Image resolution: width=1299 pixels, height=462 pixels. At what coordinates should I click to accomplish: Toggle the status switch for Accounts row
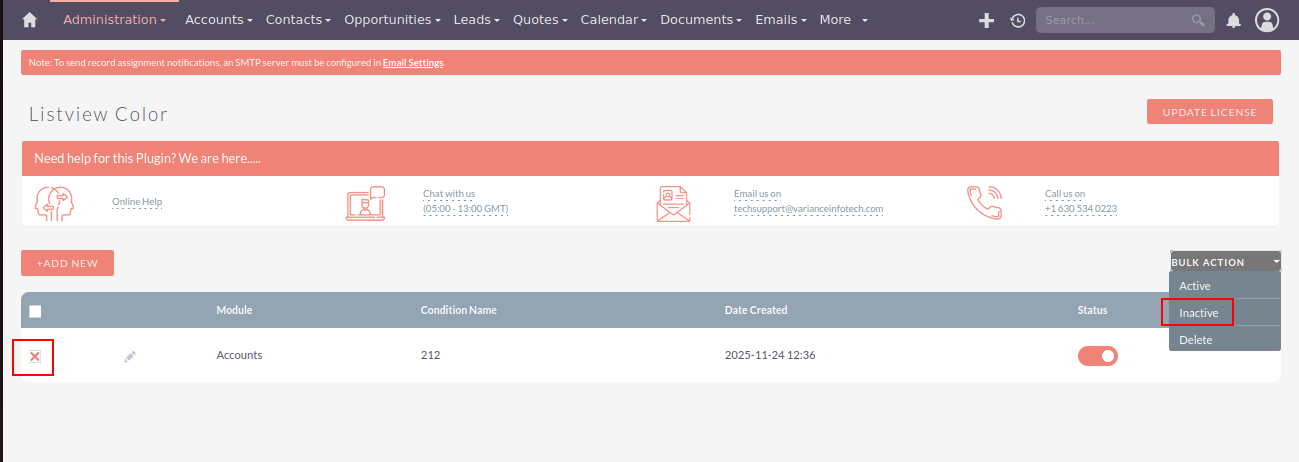(1097, 356)
